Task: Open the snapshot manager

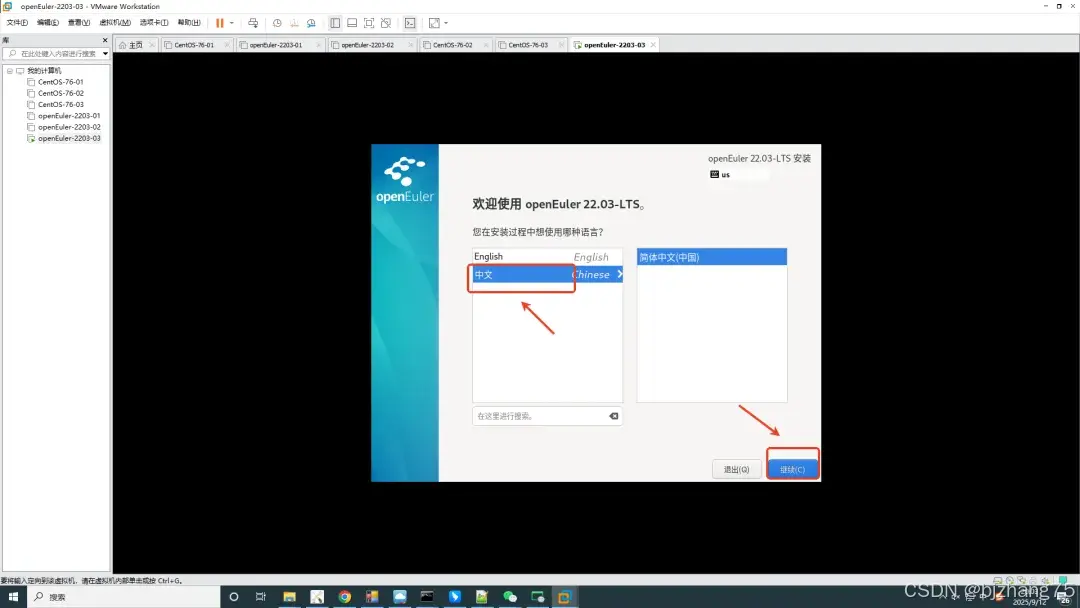Action: (x=312, y=22)
